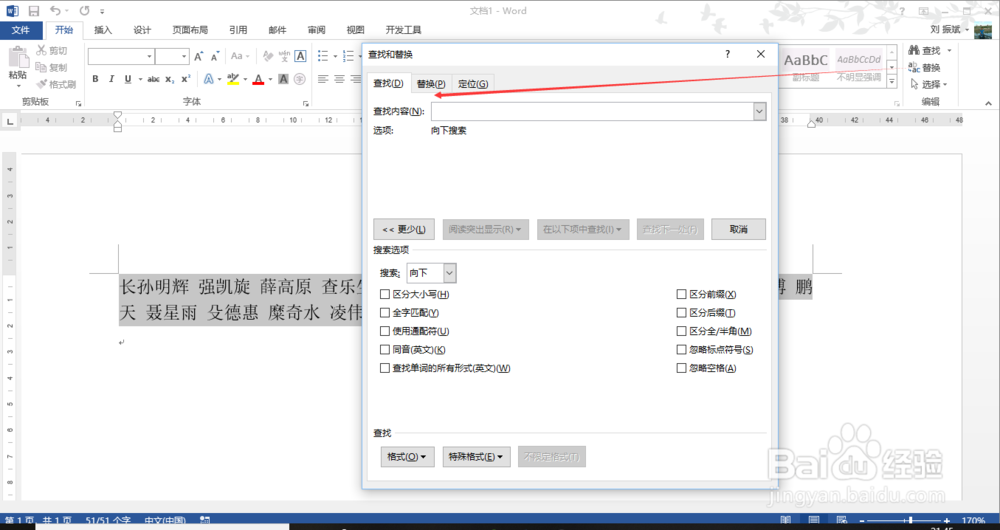Image resolution: width=1000 pixels, height=530 pixels.
Task: Click the << 更少(L) button
Action: tap(404, 229)
